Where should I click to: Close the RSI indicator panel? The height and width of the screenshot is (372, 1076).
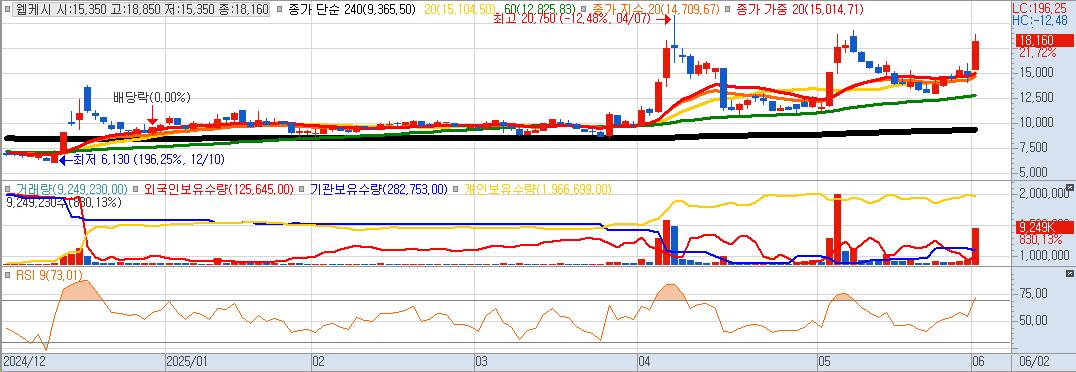pyautogui.click(x=1070, y=273)
